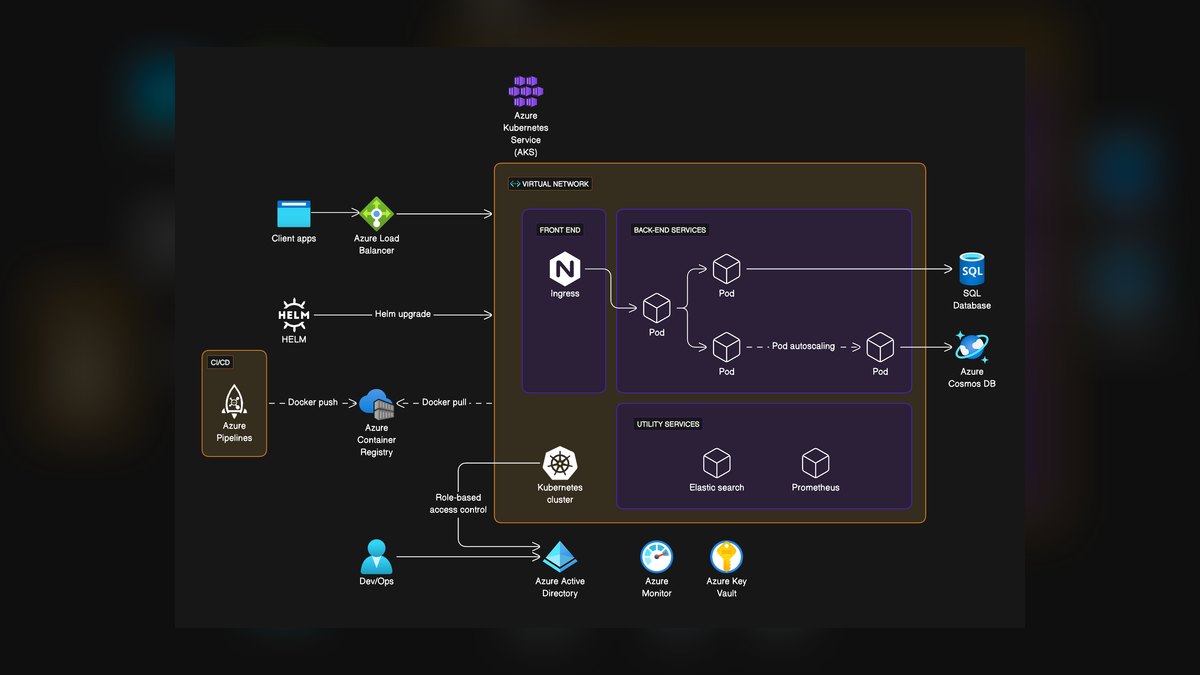1200x675 pixels.
Task: Select the Client apps window icon
Action: [294, 213]
